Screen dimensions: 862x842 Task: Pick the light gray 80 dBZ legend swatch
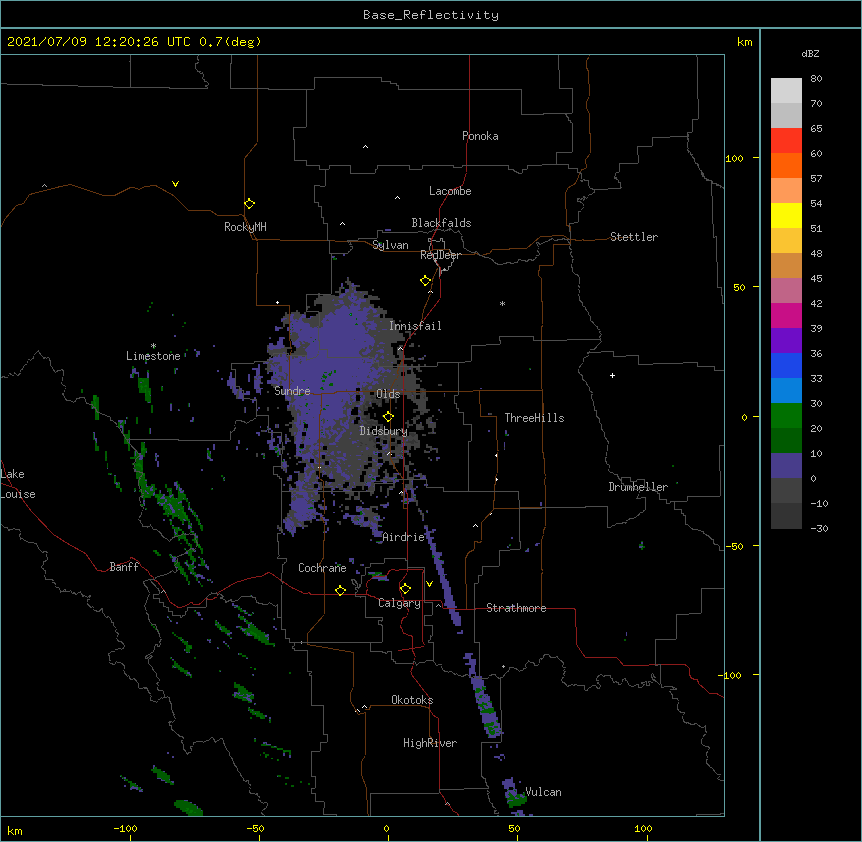[x=786, y=90]
